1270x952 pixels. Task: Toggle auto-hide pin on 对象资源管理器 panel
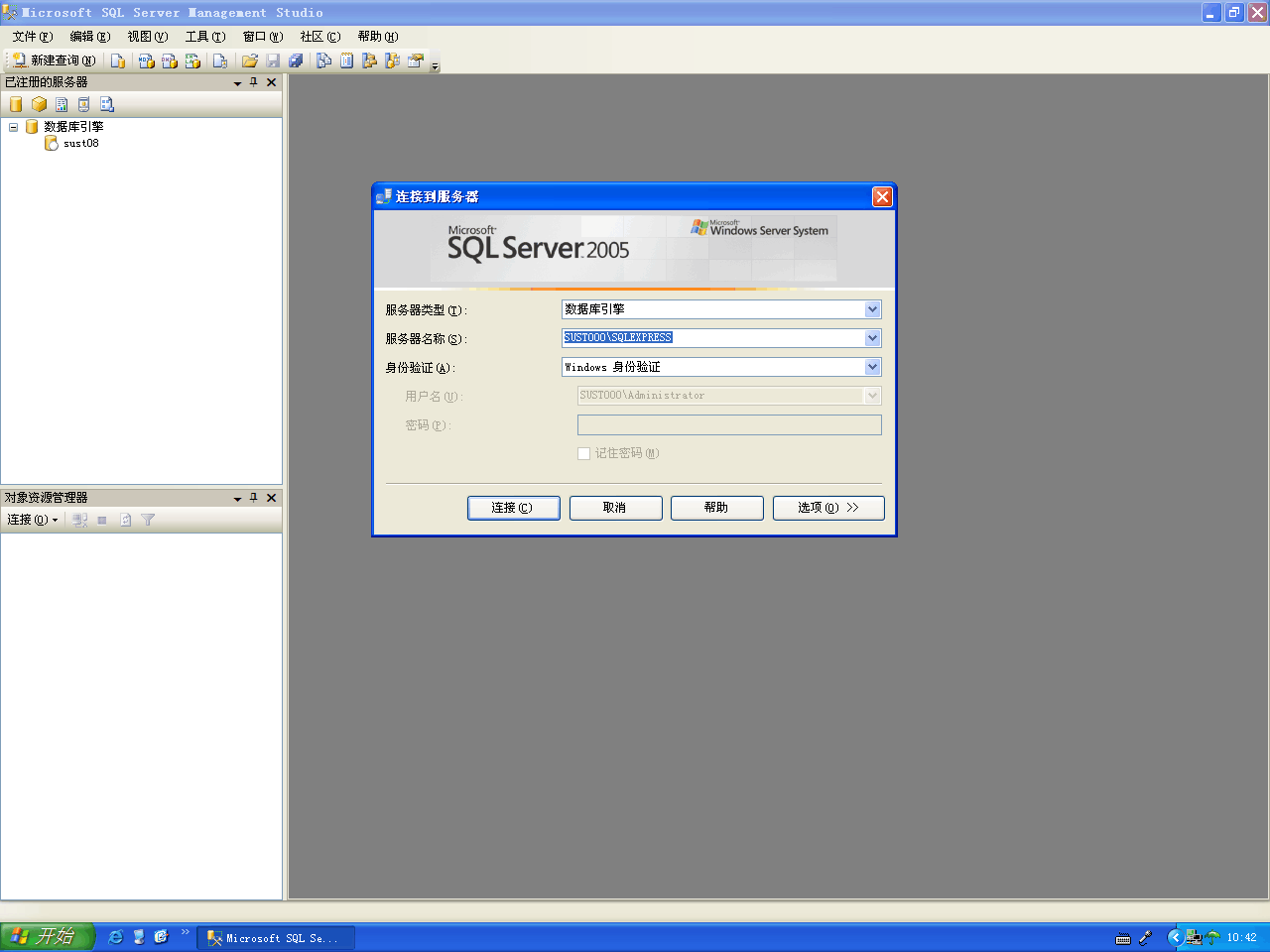pyautogui.click(x=254, y=498)
